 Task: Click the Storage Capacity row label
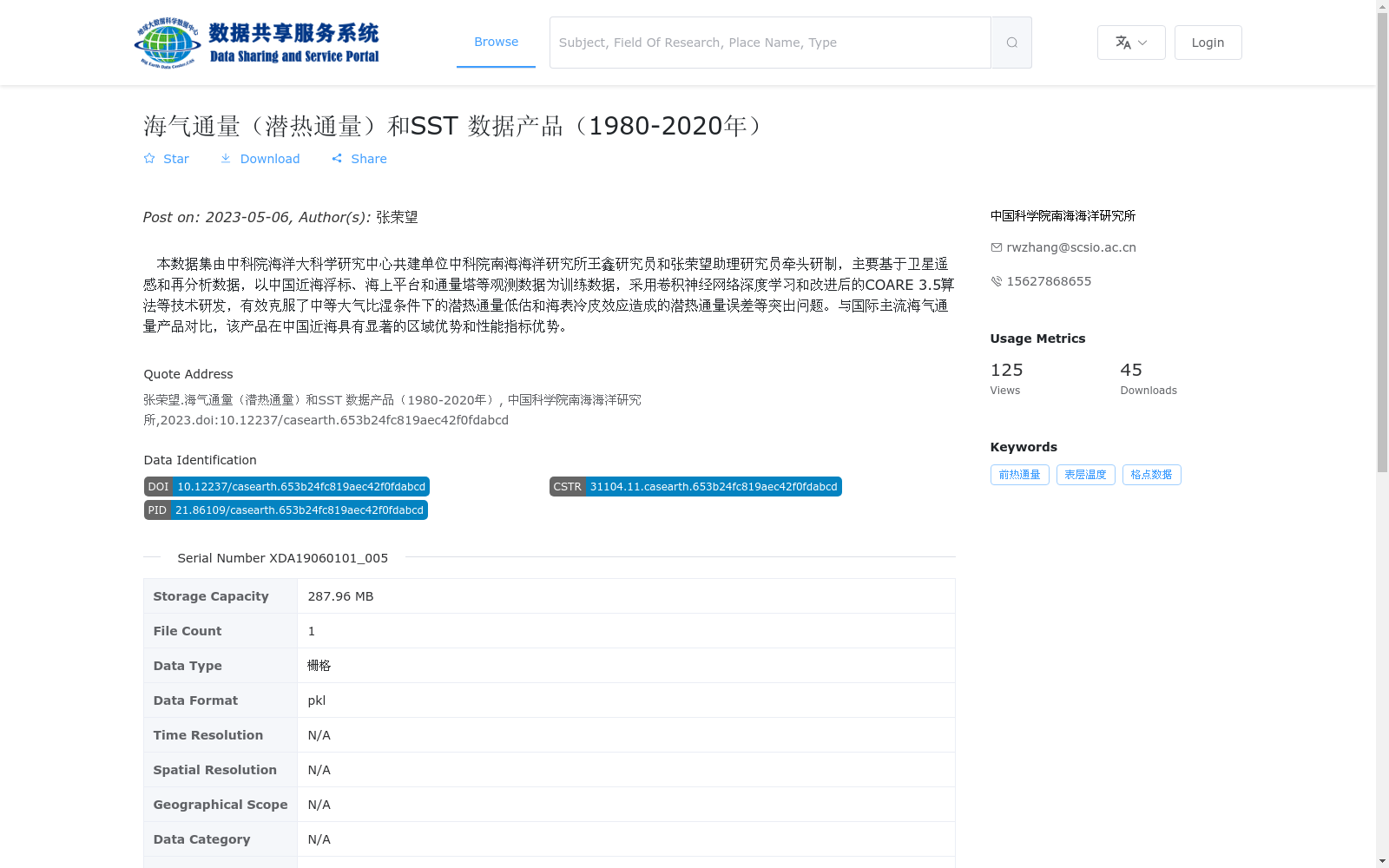tap(211, 596)
